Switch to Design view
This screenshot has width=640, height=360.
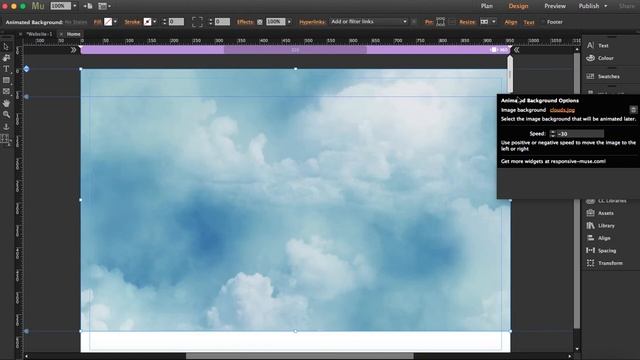coord(518,6)
